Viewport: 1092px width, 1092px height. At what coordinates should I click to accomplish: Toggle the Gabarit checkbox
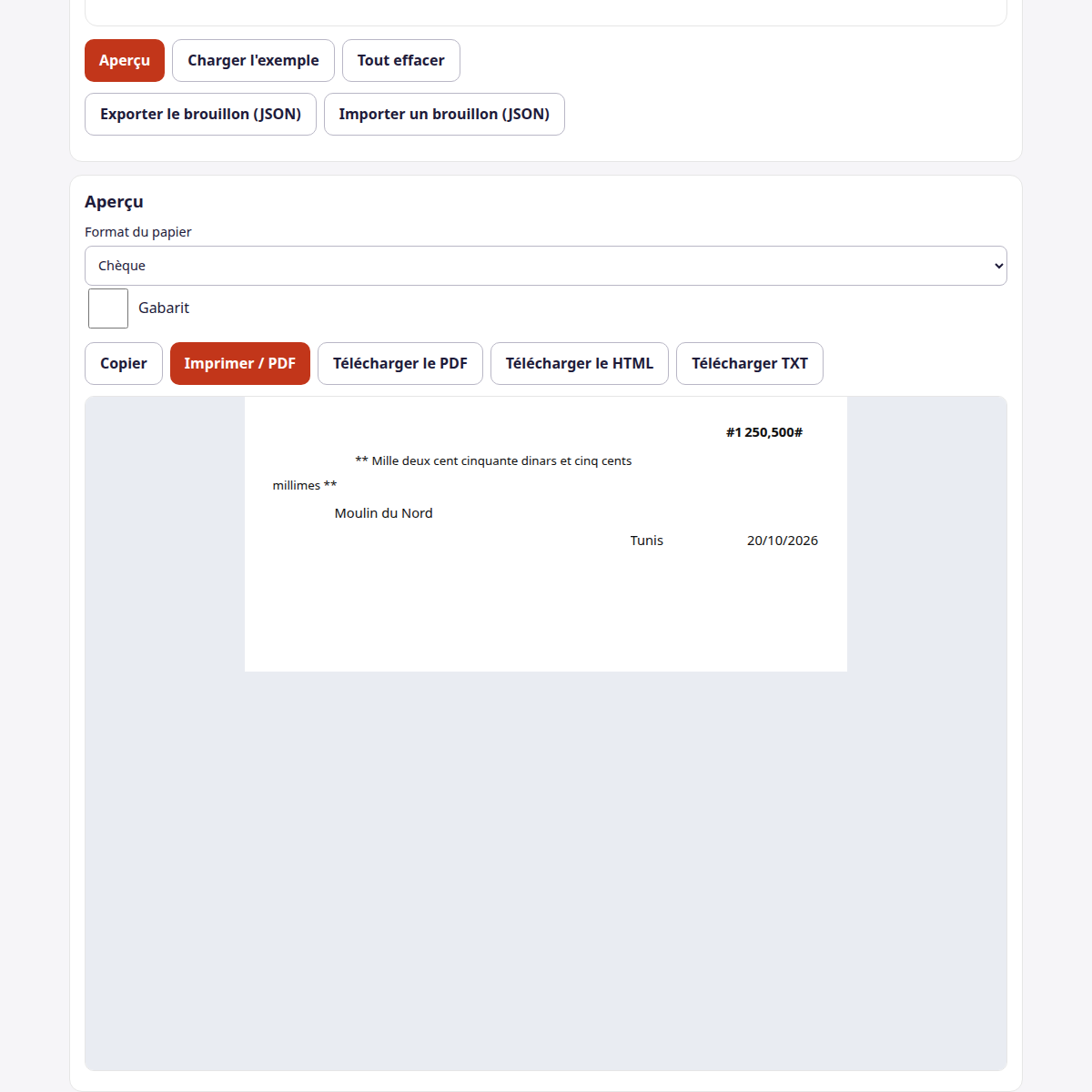pos(108,308)
